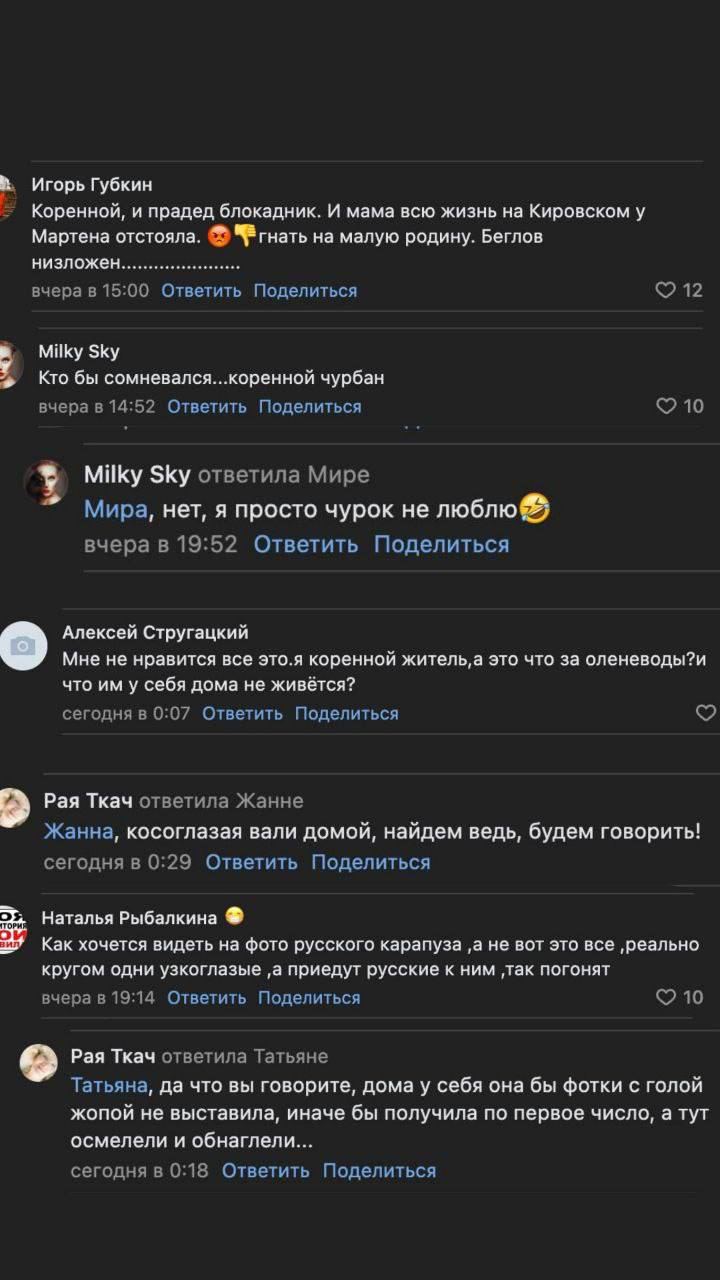Open Наталья Рыбалкина's avatar image
The height and width of the screenshot is (1280, 720).
pos(14,925)
